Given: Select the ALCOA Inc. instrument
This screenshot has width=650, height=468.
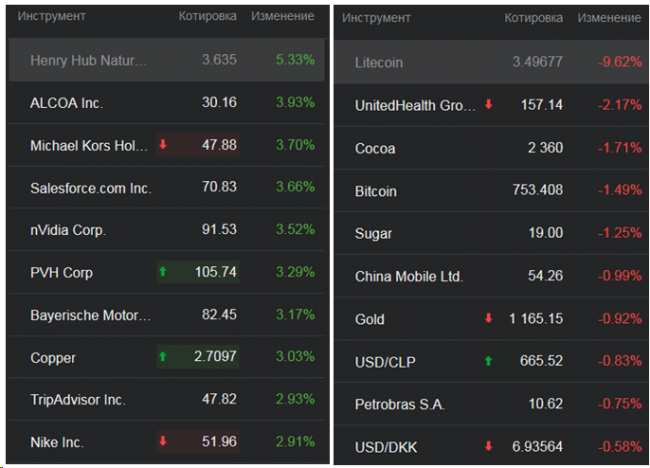Looking at the screenshot, I should (x=67, y=103).
